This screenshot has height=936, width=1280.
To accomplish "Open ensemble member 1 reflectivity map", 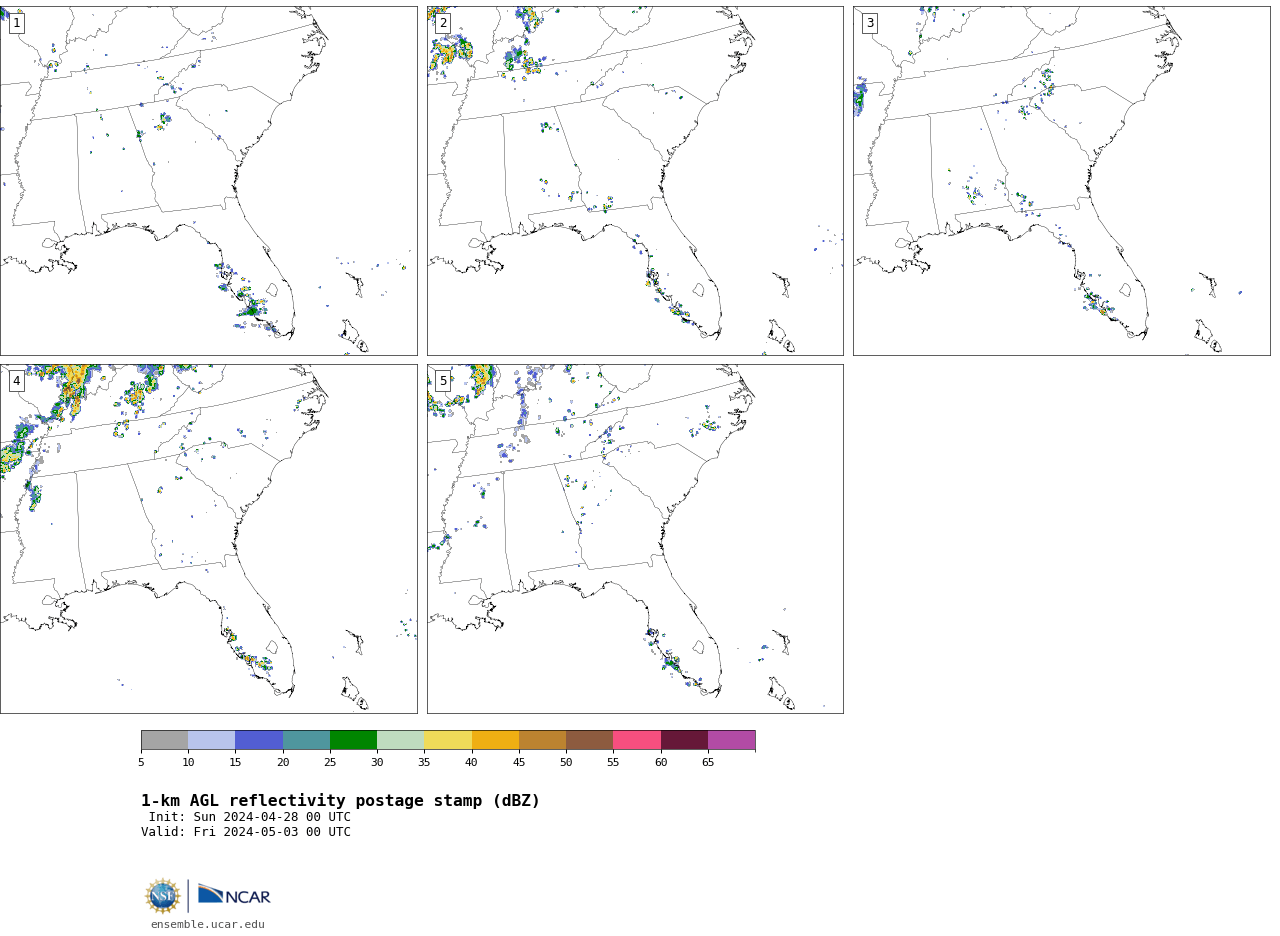I will click(x=208, y=181).
